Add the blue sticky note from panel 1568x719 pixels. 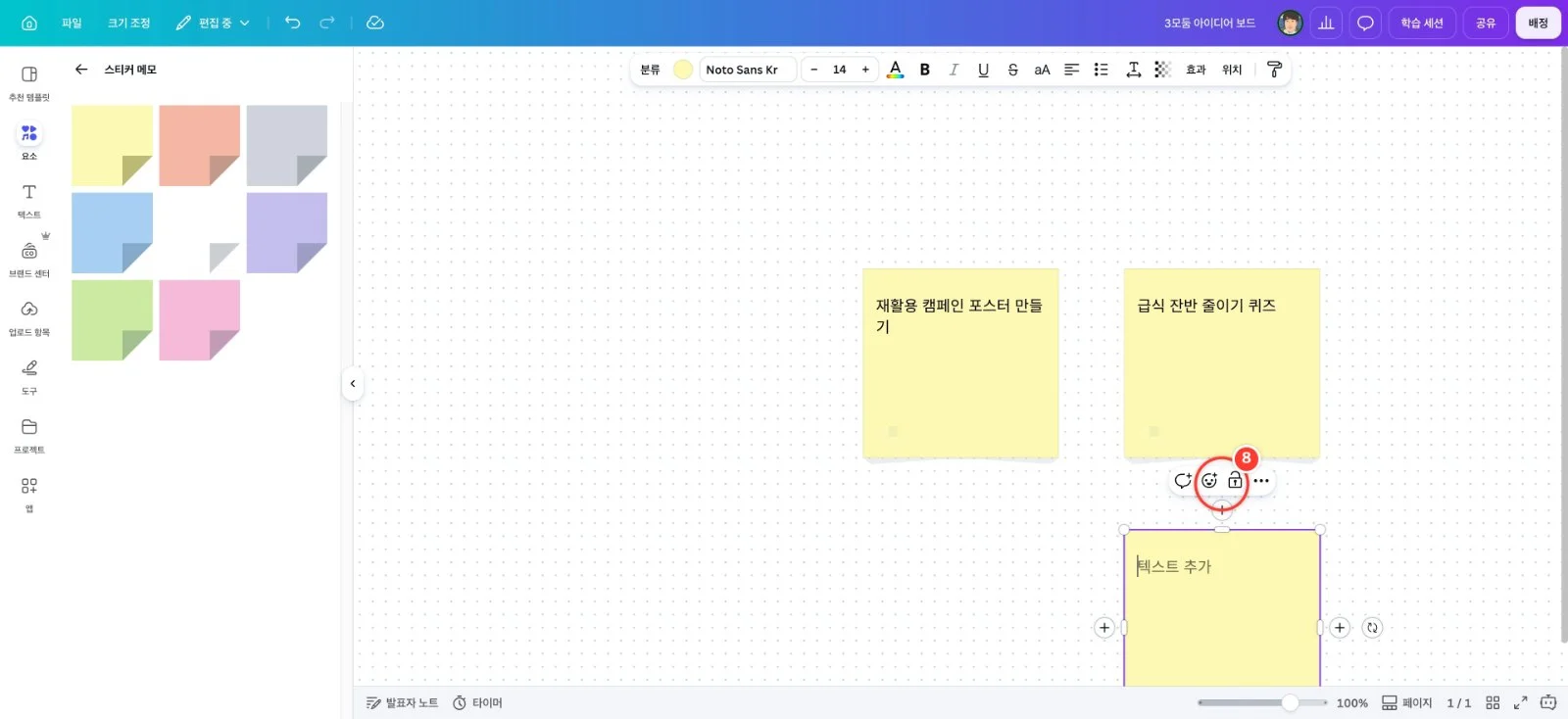pos(112,232)
